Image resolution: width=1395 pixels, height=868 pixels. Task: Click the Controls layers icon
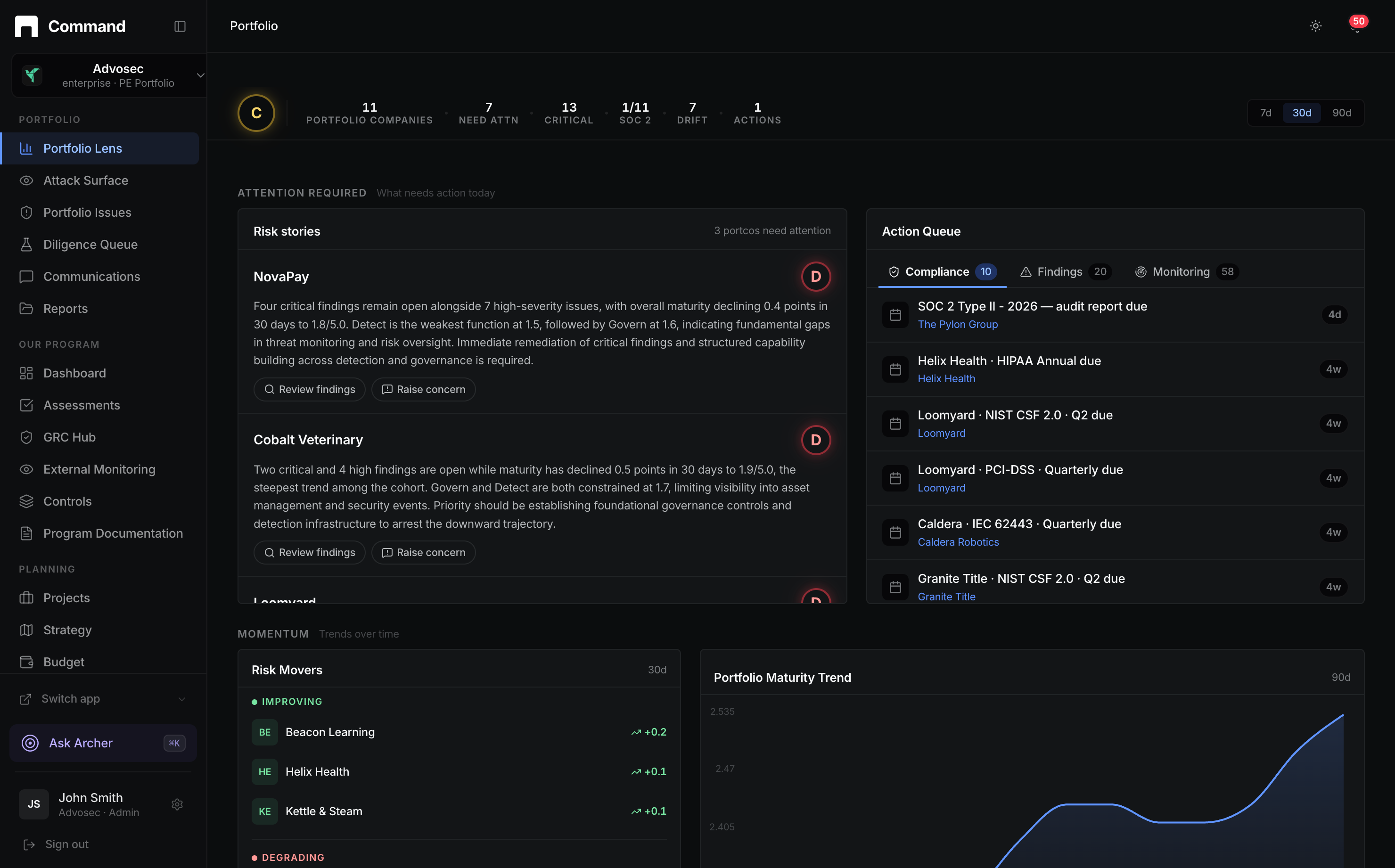(x=26, y=502)
